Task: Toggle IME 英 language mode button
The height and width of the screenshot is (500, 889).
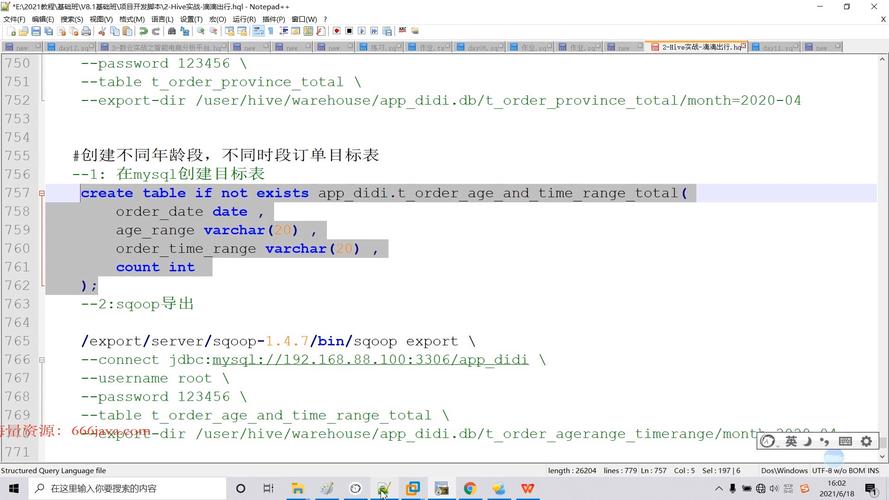Action: [x=791, y=441]
